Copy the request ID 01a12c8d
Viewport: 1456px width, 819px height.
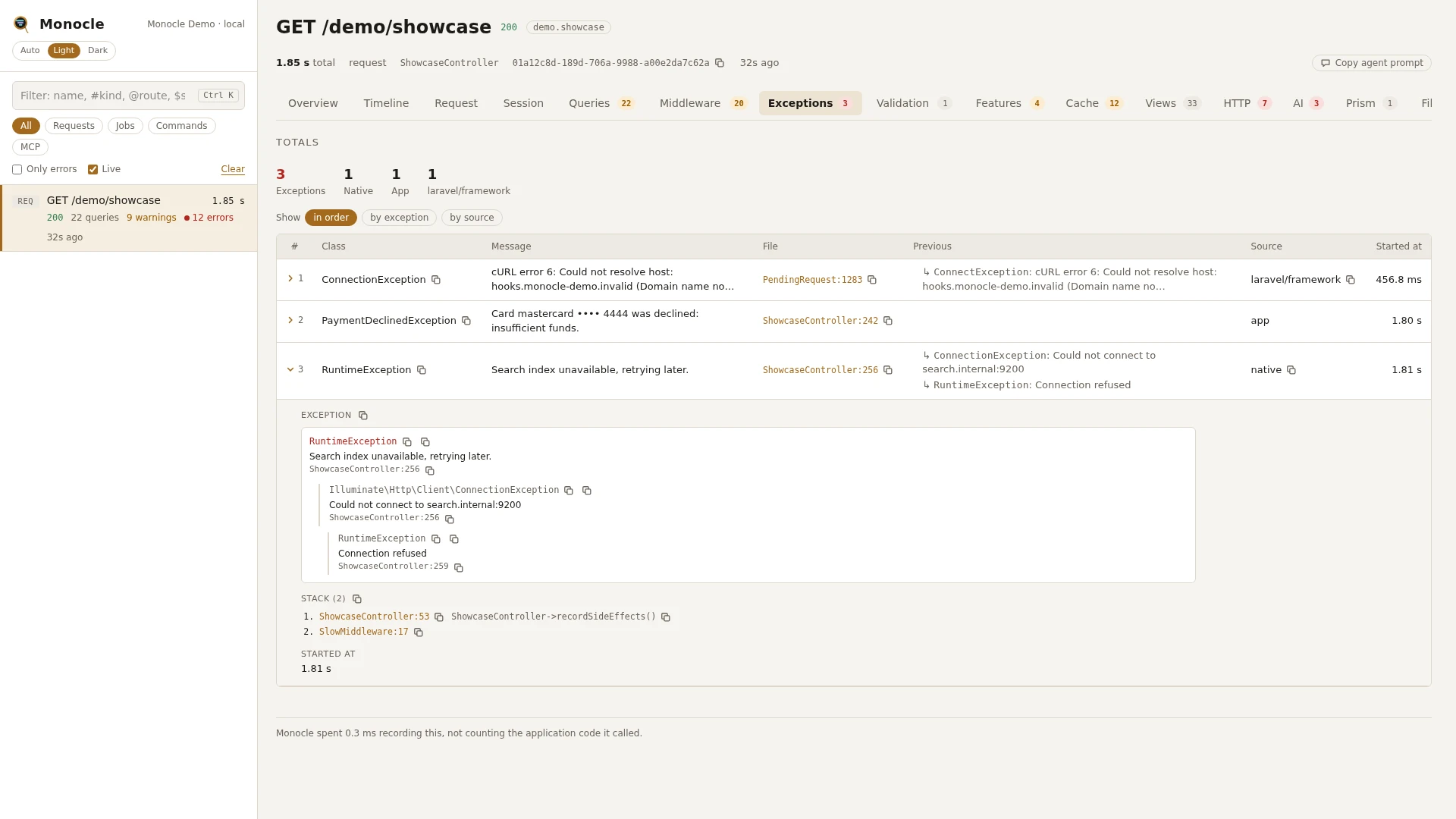coord(720,63)
